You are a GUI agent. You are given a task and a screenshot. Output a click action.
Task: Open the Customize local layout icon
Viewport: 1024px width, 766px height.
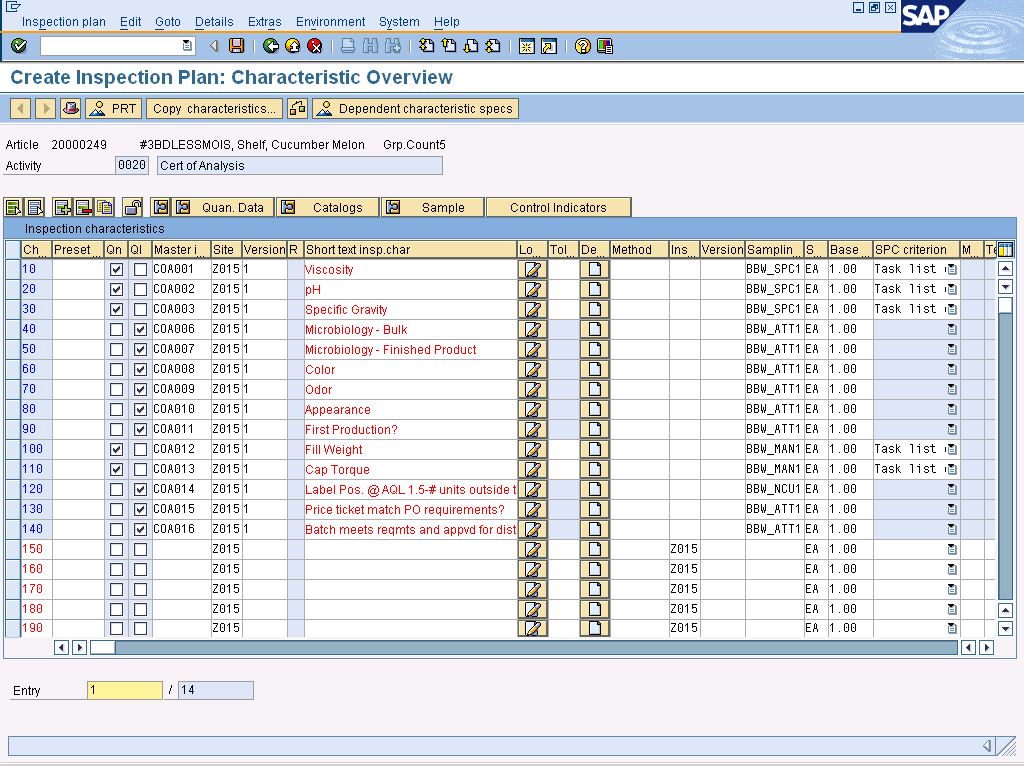click(605, 46)
